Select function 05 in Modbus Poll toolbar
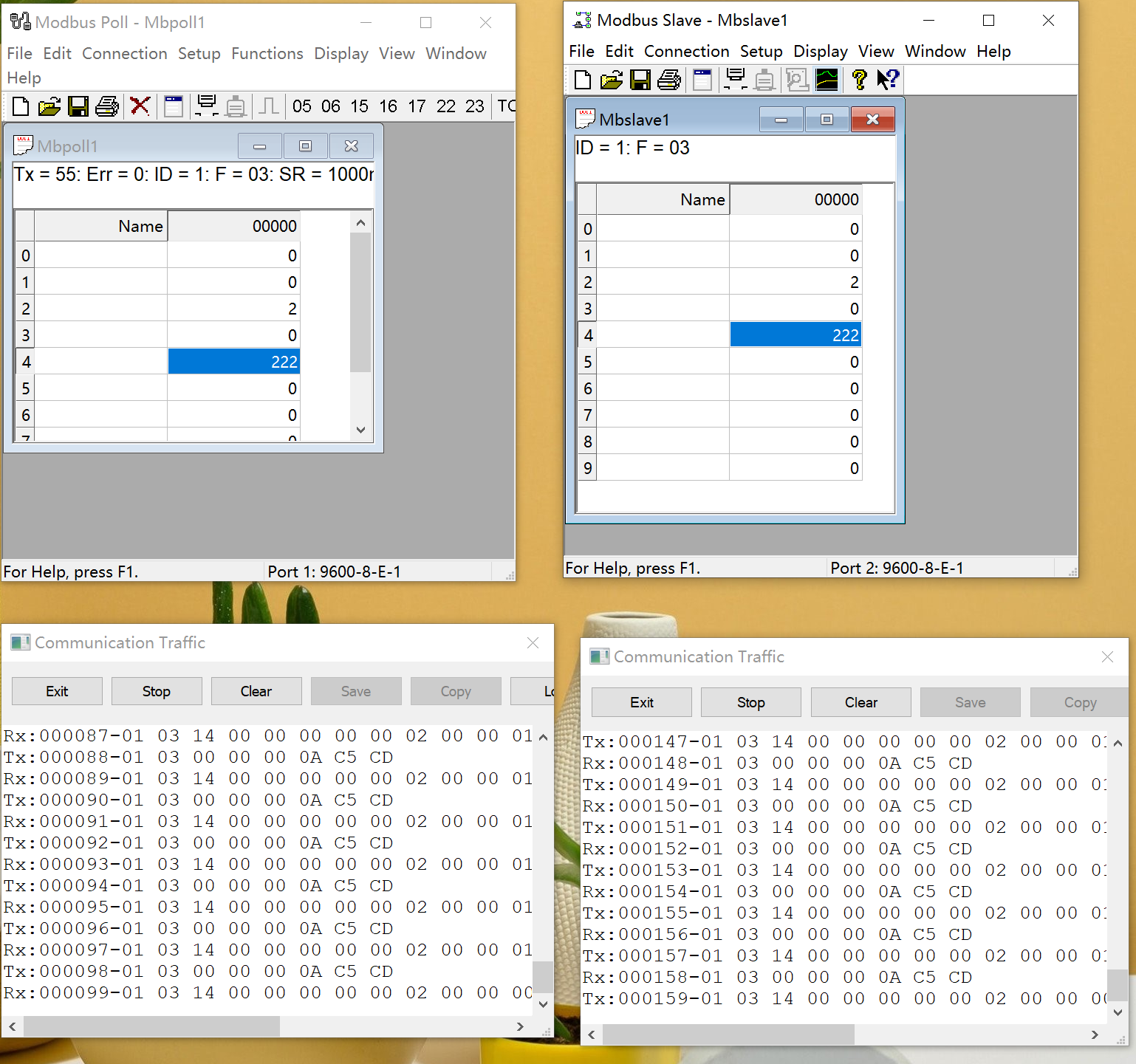Viewport: 1136px width, 1064px height. tap(301, 106)
